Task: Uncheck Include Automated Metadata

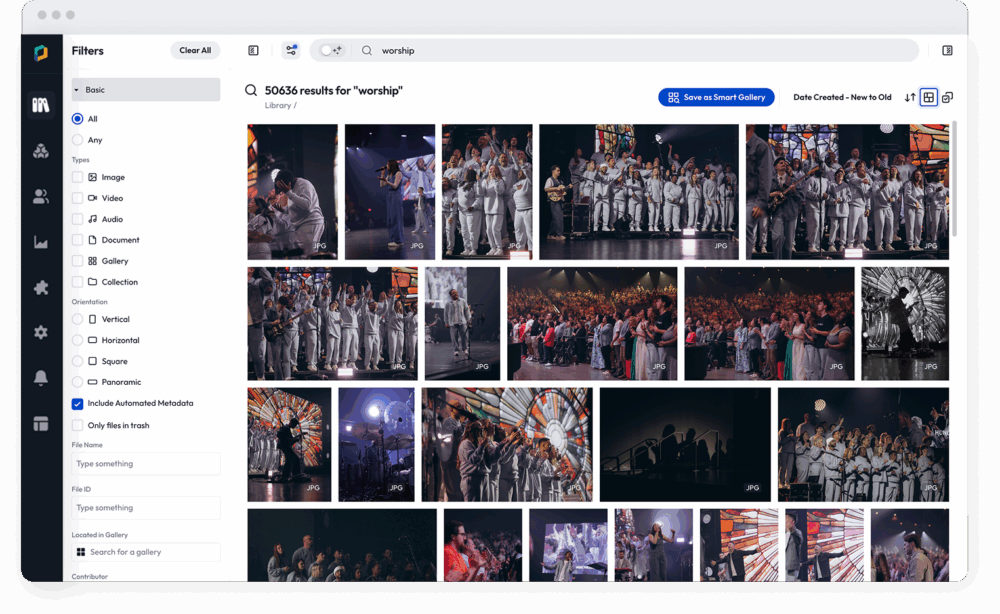Action: (x=78, y=404)
